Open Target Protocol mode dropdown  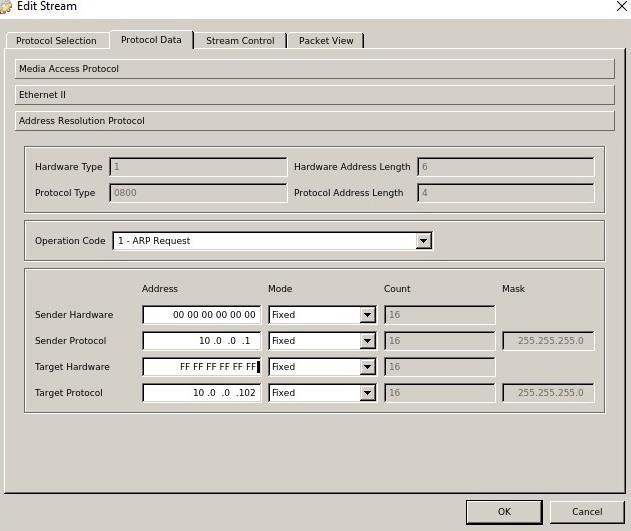[367, 393]
